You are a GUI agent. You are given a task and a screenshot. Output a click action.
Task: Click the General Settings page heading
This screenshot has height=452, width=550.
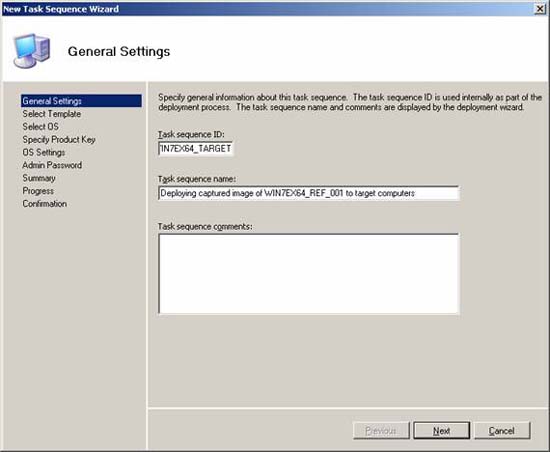pos(119,52)
